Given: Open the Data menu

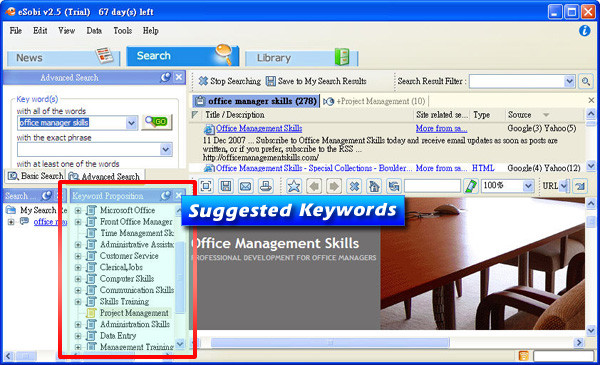Looking at the screenshot, I should pyautogui.click(x=94, y=31).
